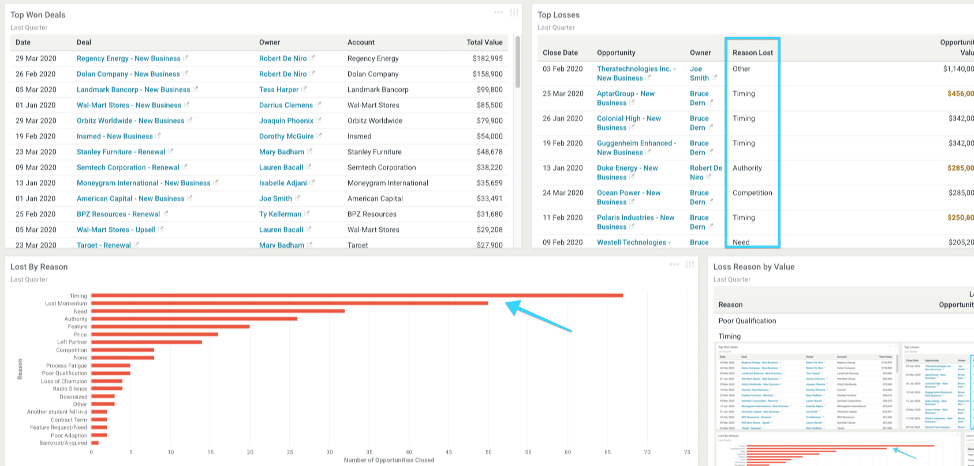Click the Competition reason cell in Top Losses
Image resolution: width=974 pixels, height=466 pixels.
(x=752, y=193)
